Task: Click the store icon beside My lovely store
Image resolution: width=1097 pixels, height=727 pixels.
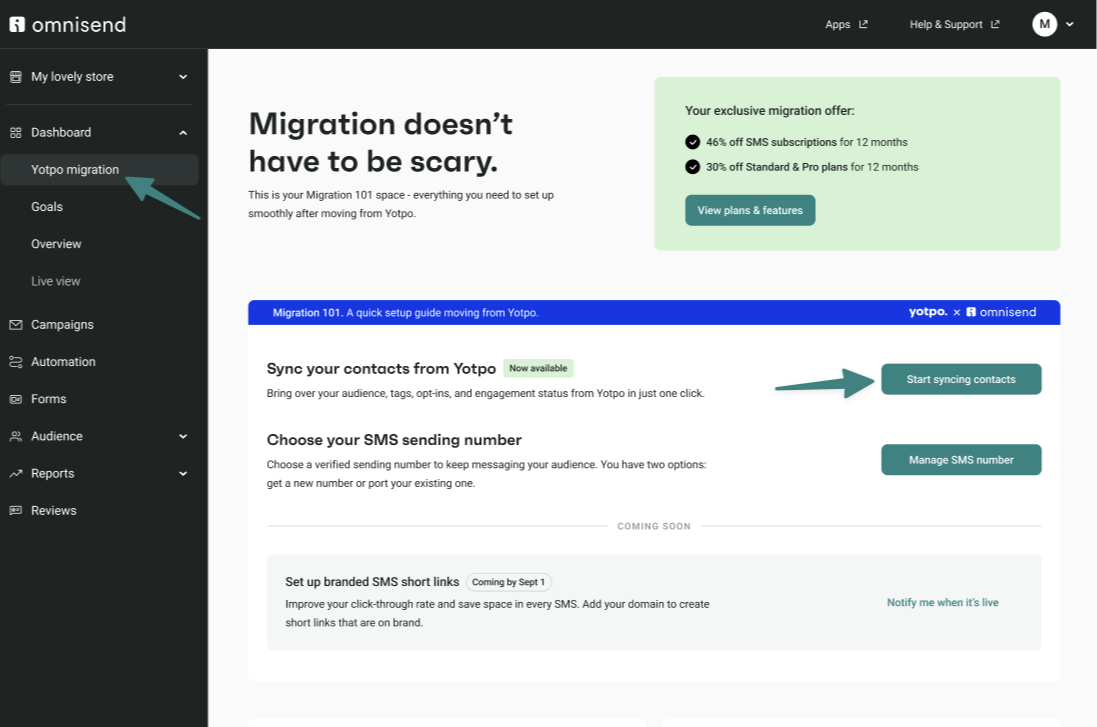Action: [16, 77]
